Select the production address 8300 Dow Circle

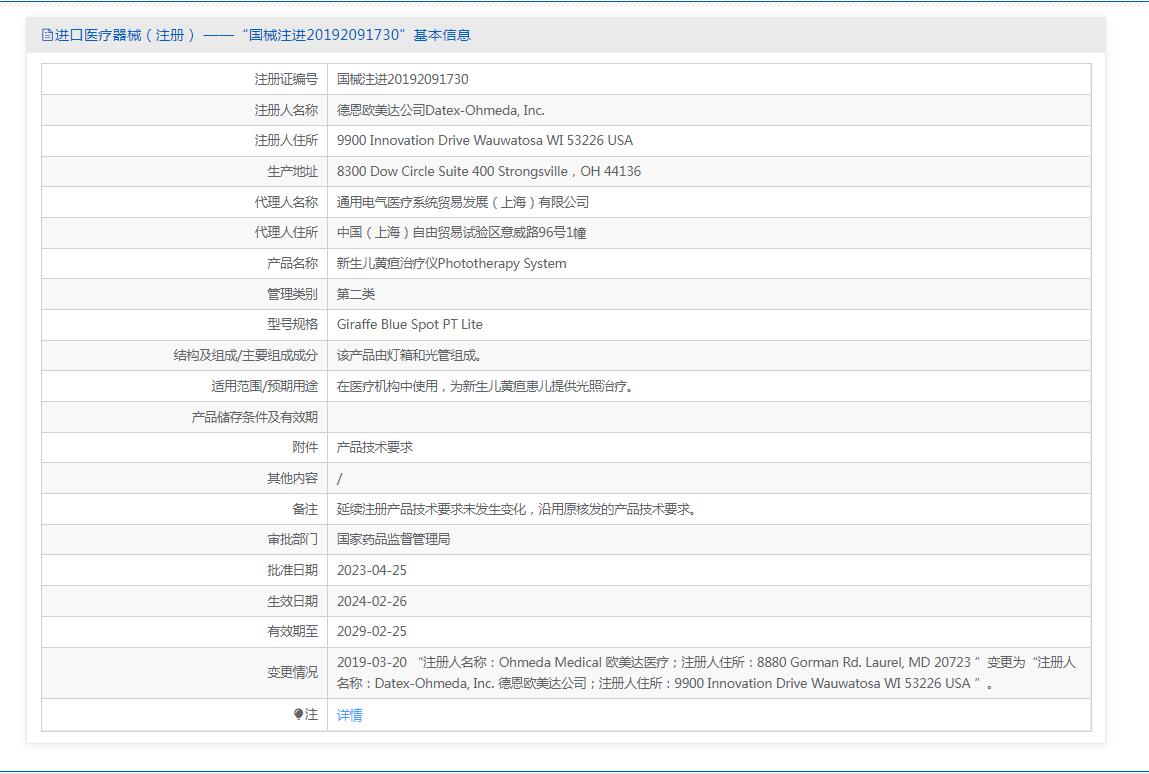(488, 171)
